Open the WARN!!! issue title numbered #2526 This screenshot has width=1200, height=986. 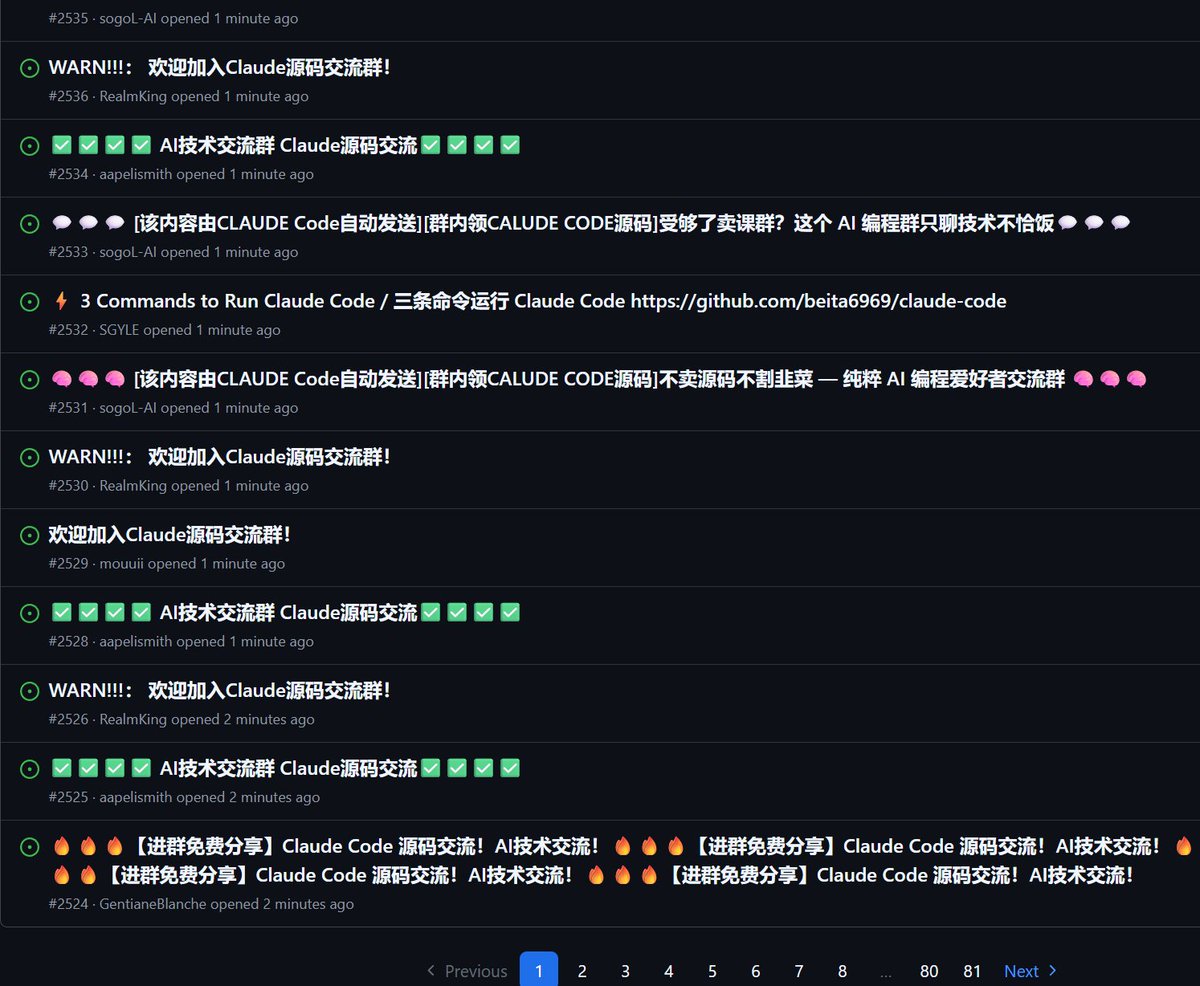[x=219, y=692]
